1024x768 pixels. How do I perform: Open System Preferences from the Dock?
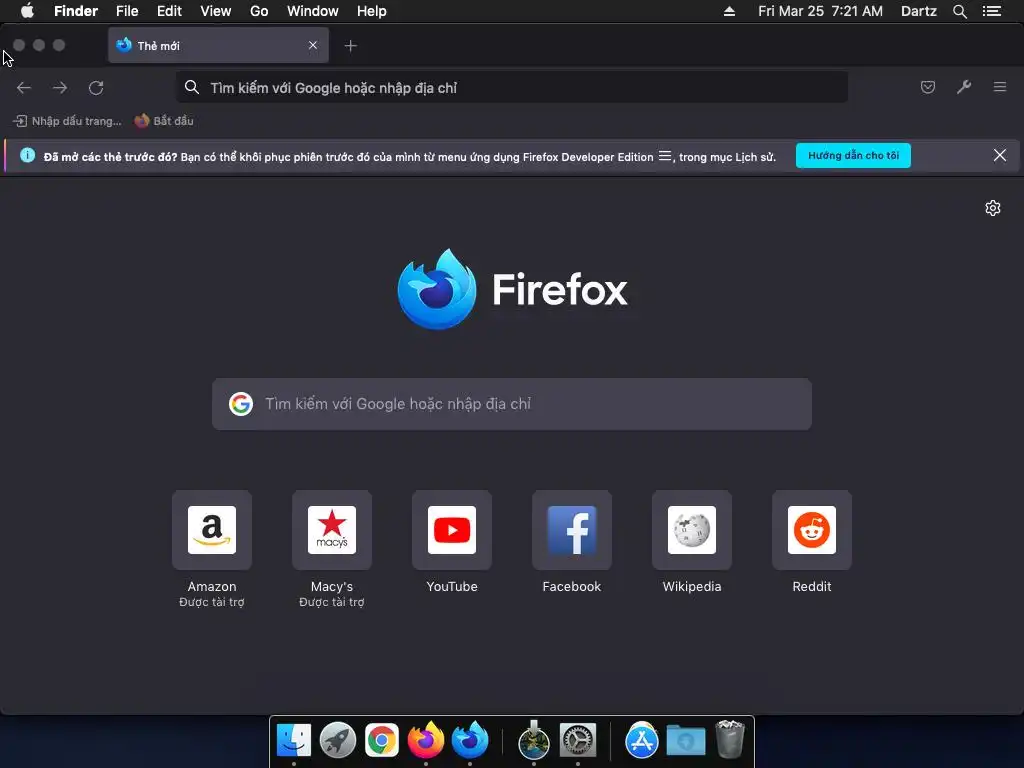578,740
